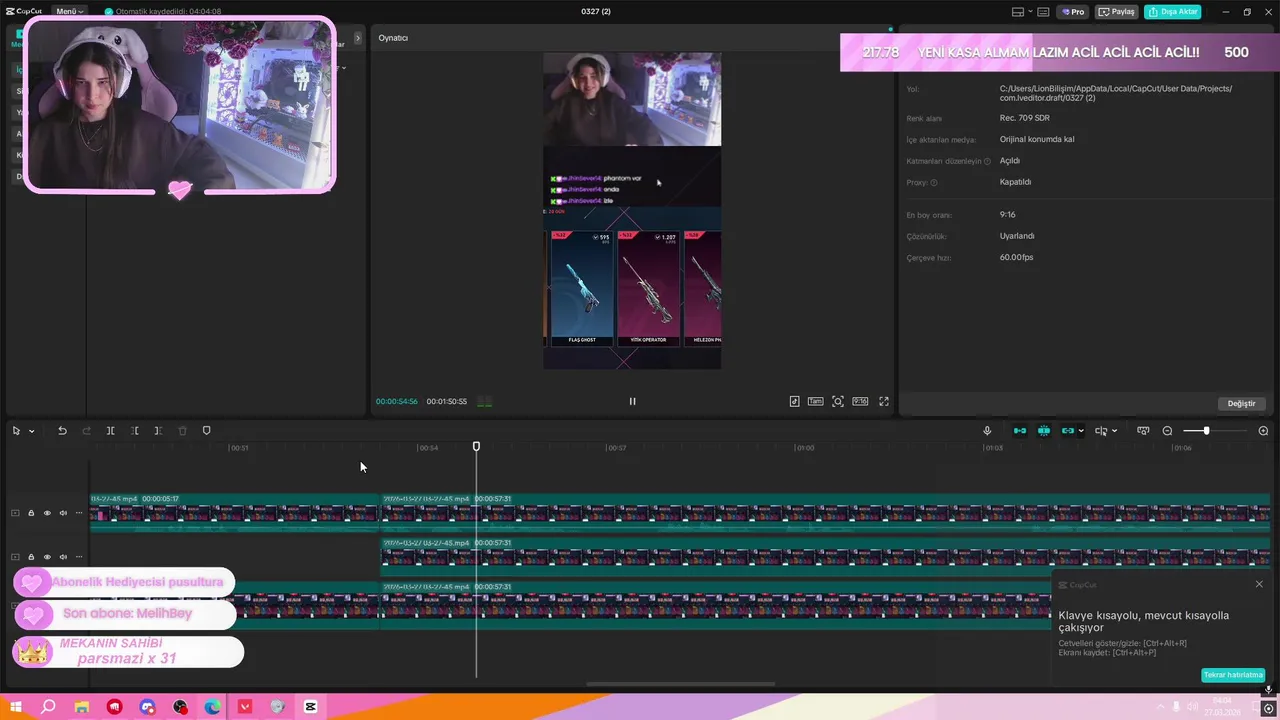Start voice recording with the microphone icon
The width and height of the screenshot is (1280, 720).
click(987, 431)
